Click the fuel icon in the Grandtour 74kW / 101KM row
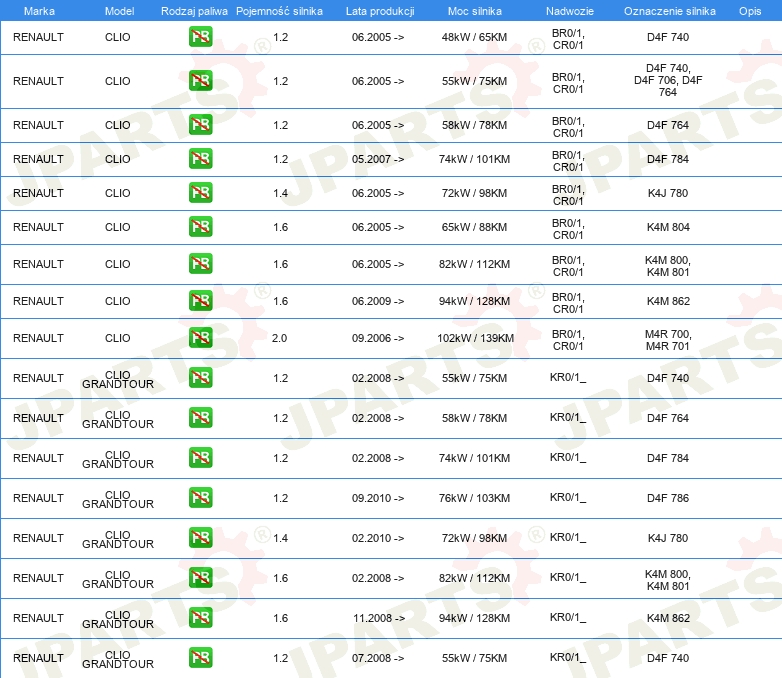The height and width of the screenshot is (678, 782). 200,457
